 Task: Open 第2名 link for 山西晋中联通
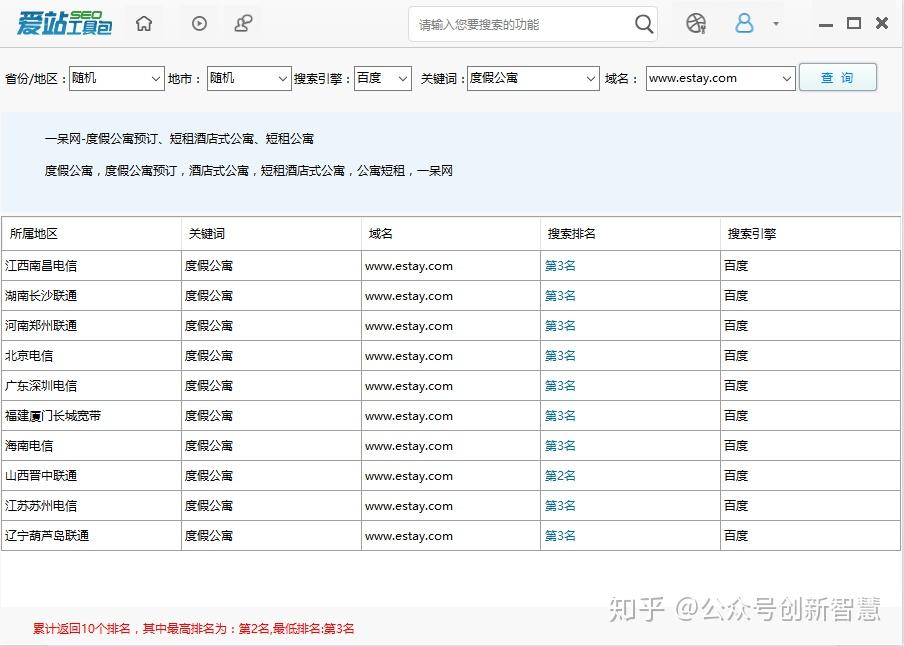point(560,476)
